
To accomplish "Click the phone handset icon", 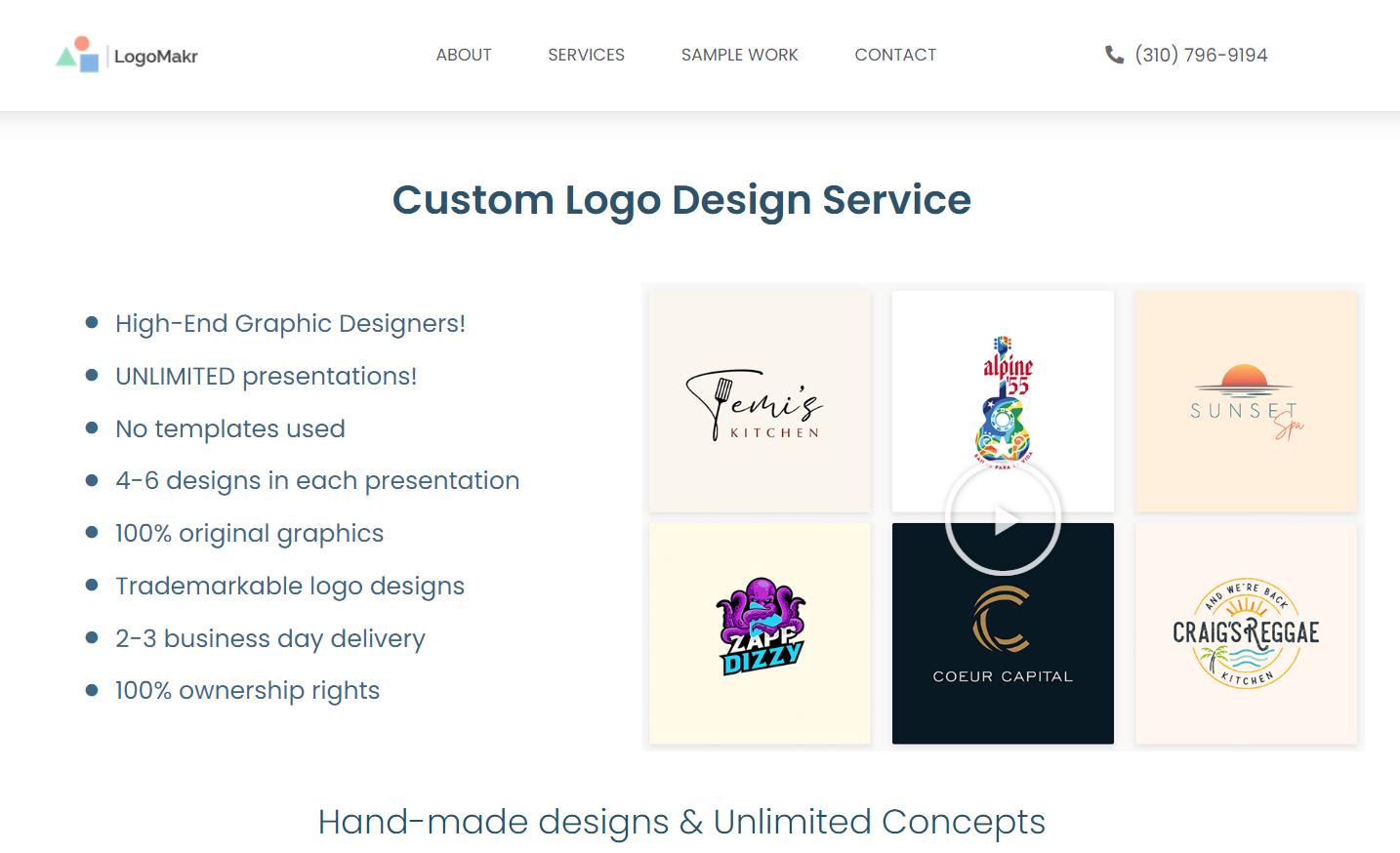I will pos(1114,55).
